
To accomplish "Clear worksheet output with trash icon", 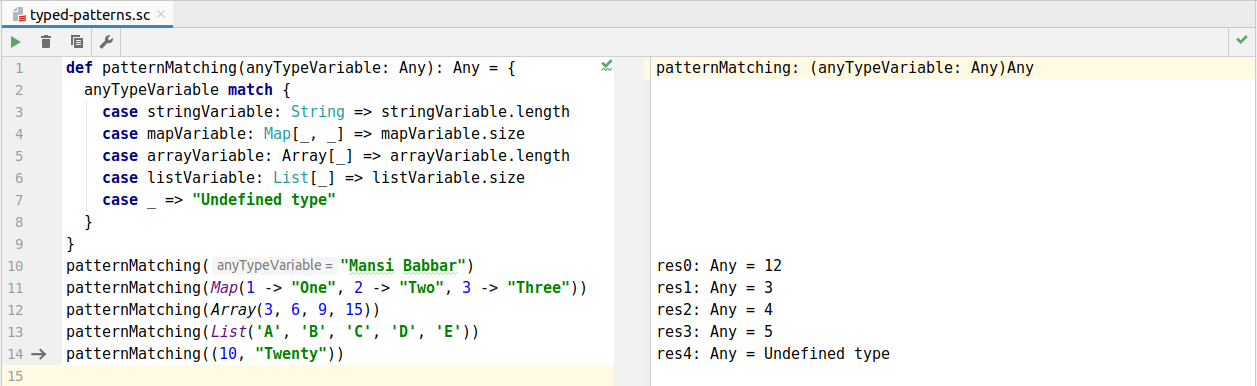I will (46, 41).
